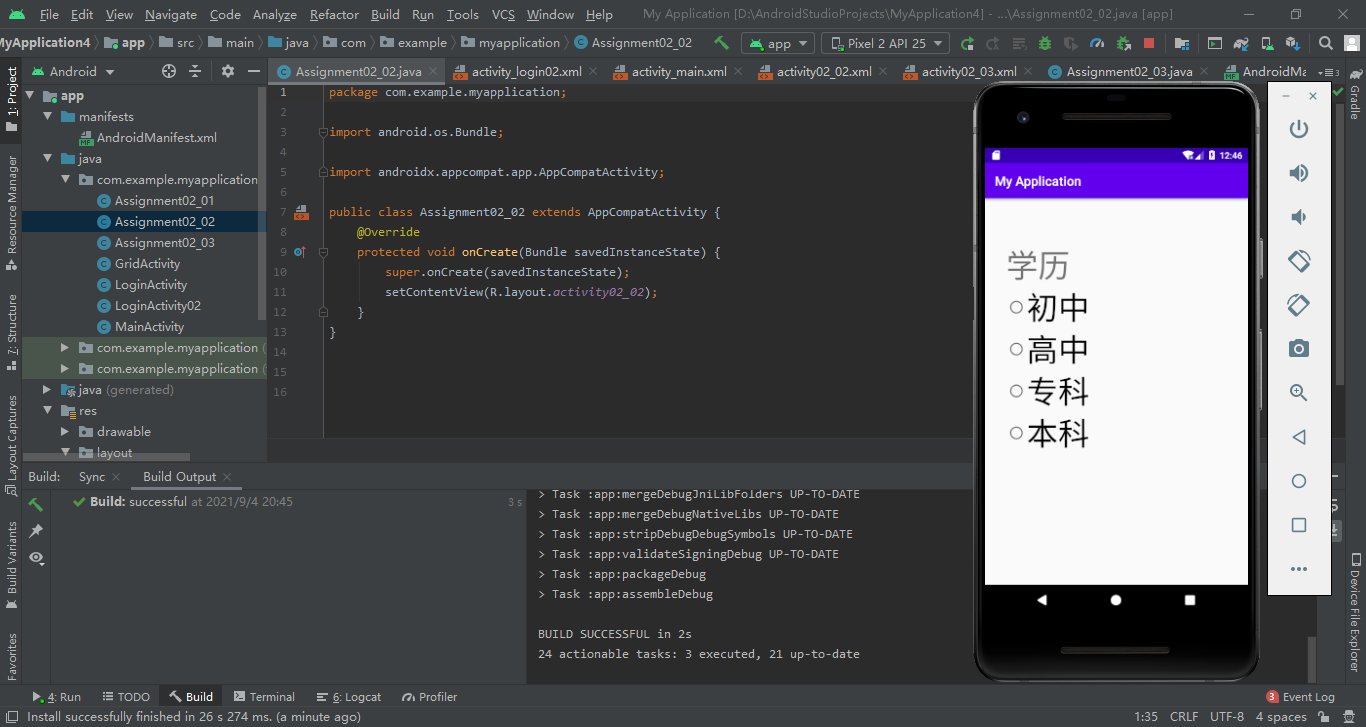
Task: Stop the running app with red square
Action: (1149, 43)
